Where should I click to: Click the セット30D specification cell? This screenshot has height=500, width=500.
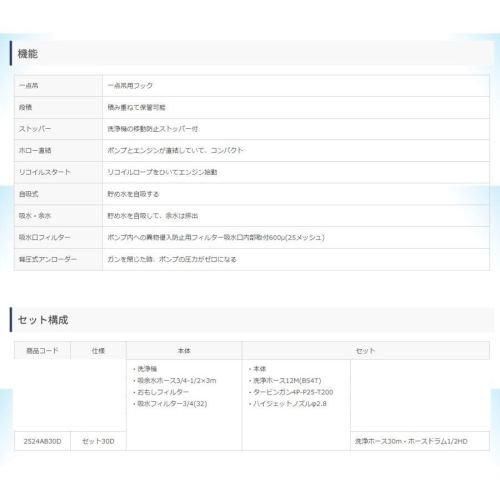click(98, 441)
